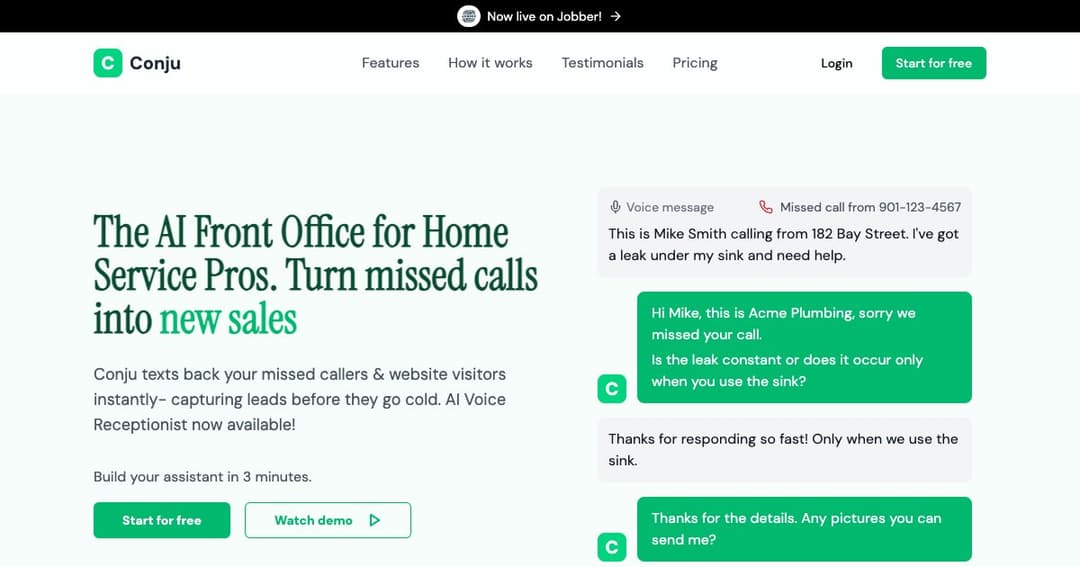Click the Login link
This screenshot has height=567, width=1080.
pos(836,63)
